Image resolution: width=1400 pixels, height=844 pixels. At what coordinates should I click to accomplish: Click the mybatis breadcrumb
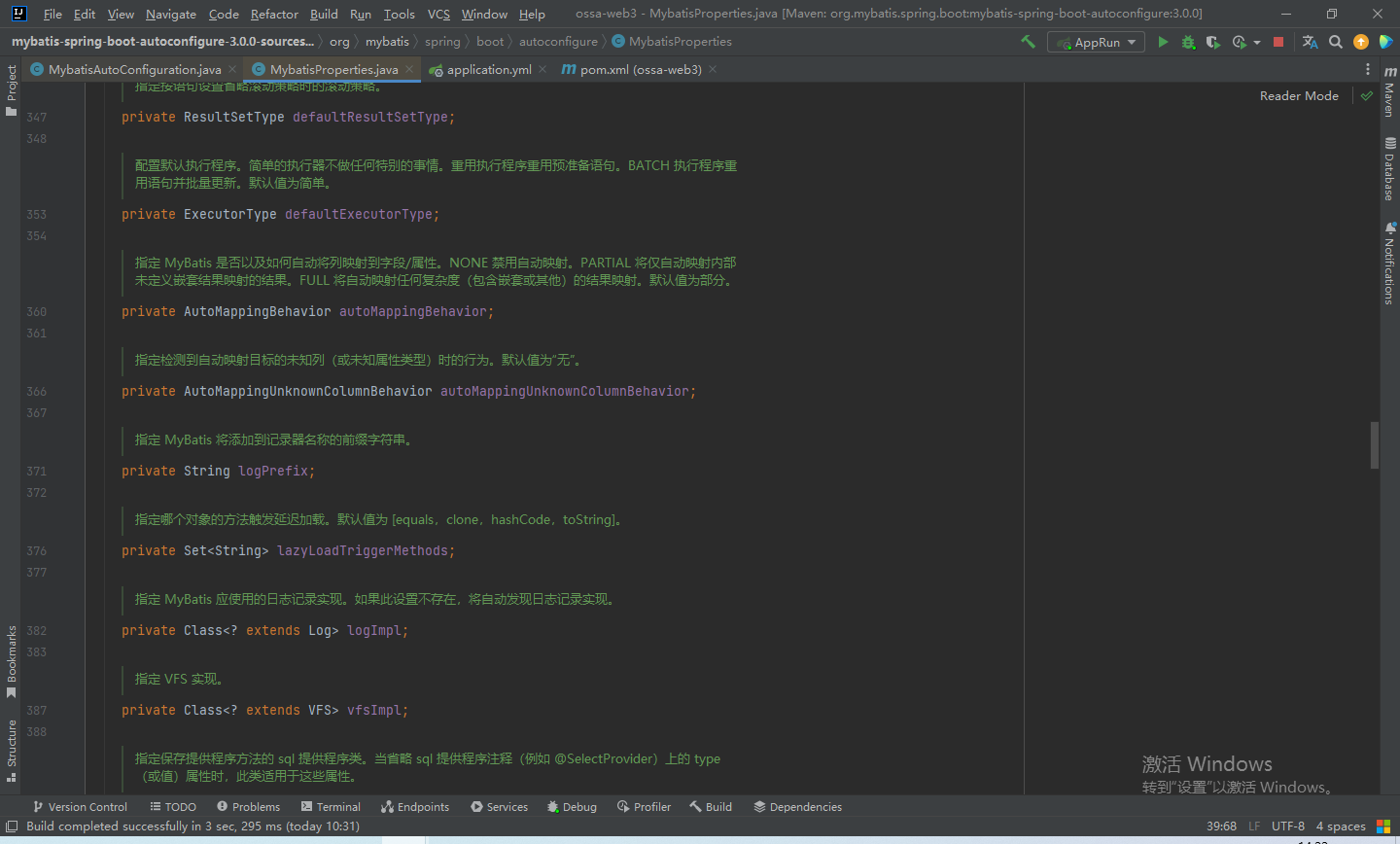tap(387, 42)
